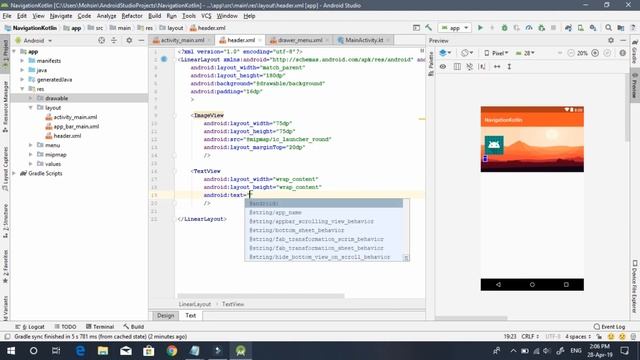
Task: Click the Clear Constraints icon in preview toolbar
Action: click(470, 67)
